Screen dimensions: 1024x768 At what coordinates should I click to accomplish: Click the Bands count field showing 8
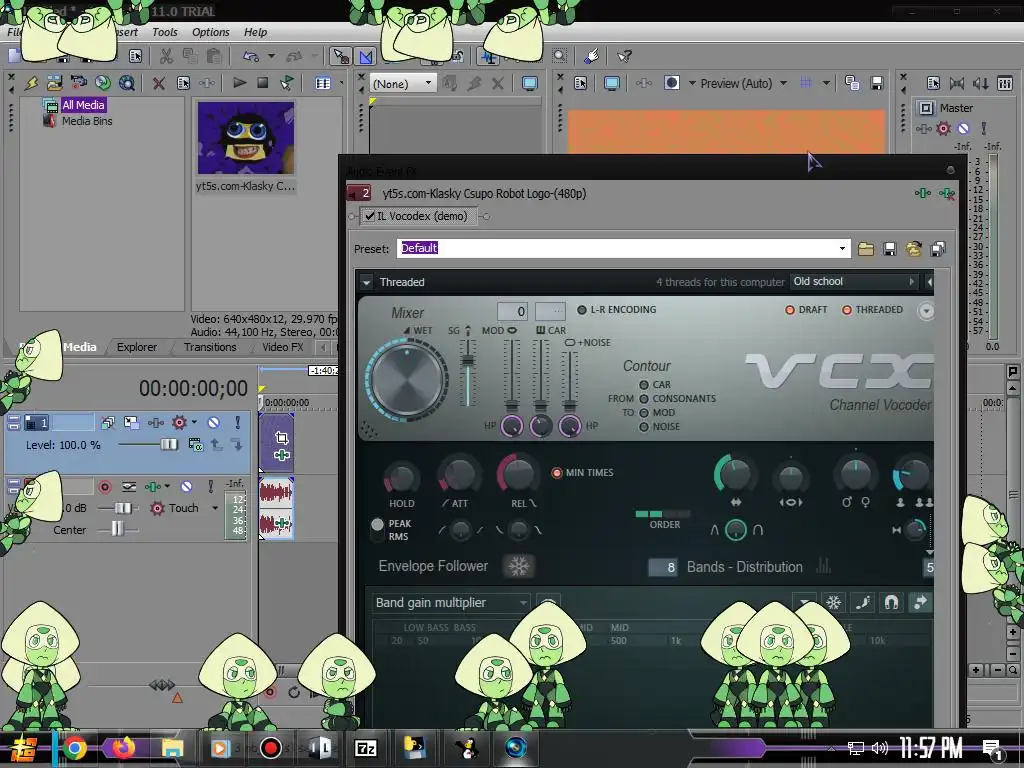click(x=663, y=567)
